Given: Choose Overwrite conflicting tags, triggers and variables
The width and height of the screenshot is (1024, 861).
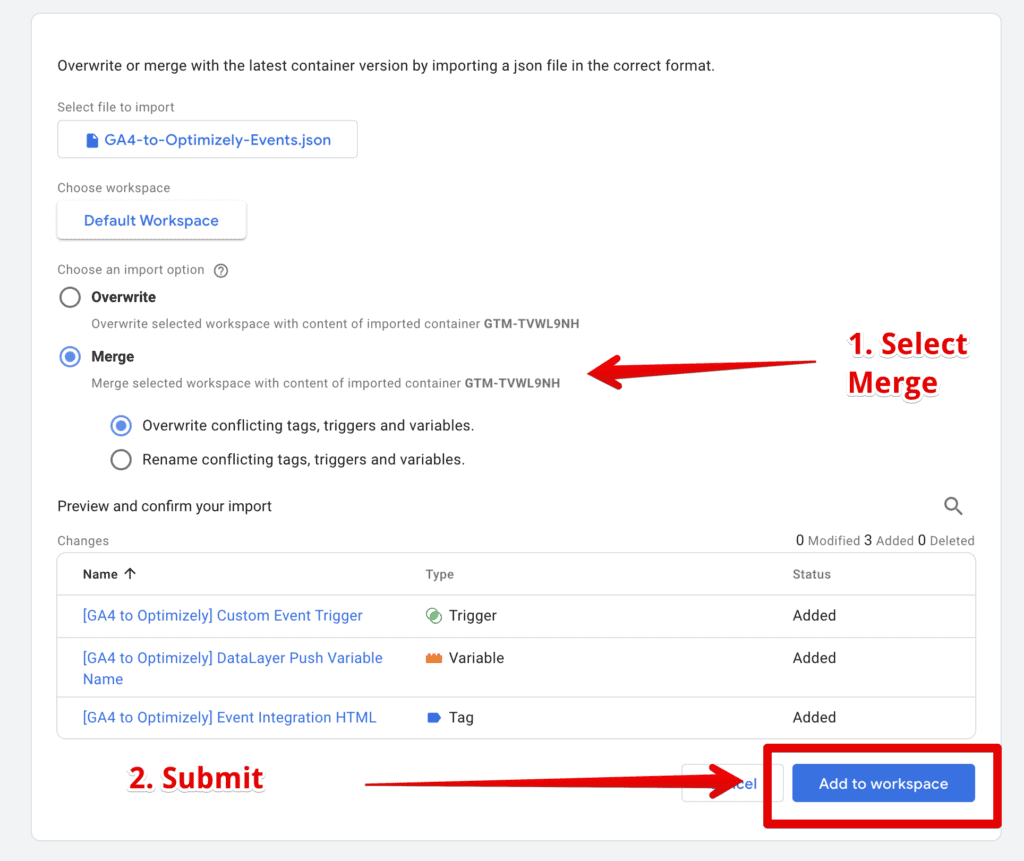Looking at the screenshot, I should pyautogui.click(x=121, y=425).
